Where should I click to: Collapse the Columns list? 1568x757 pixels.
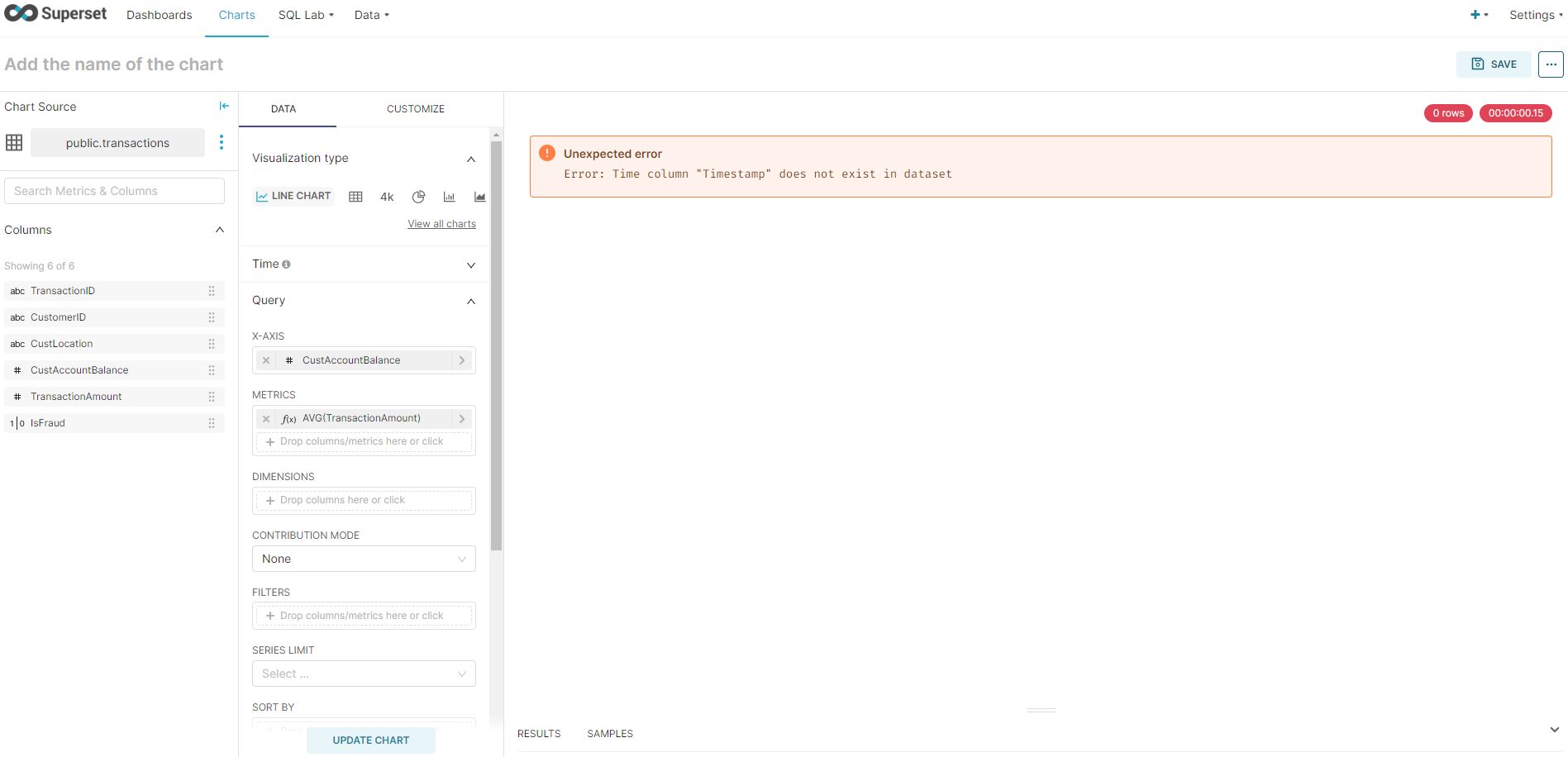coord(220,230)
